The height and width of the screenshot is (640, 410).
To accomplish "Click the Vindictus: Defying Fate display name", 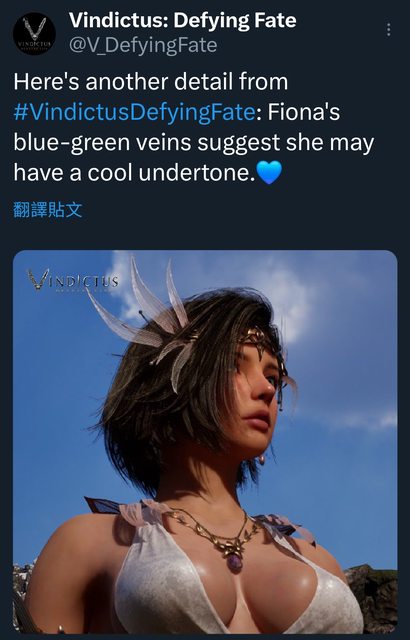I will coord(182,20).
